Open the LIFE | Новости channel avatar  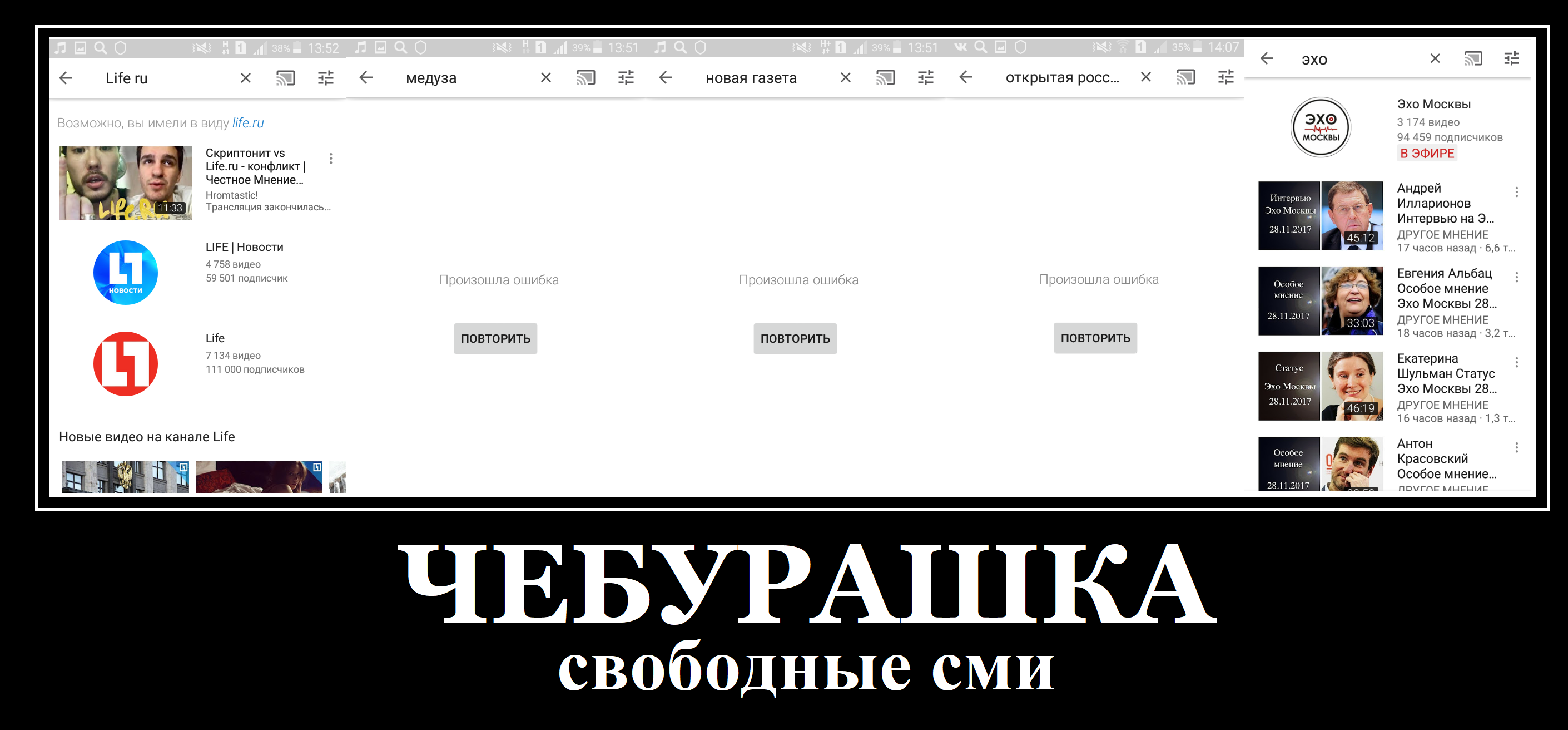pyautogui.click(x=126, y=273)
